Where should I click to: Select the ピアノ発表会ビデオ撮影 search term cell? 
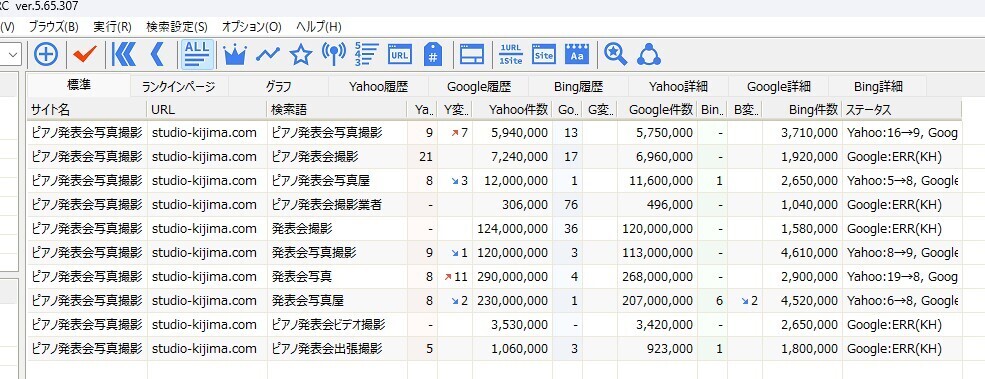(x=337, y=324)
